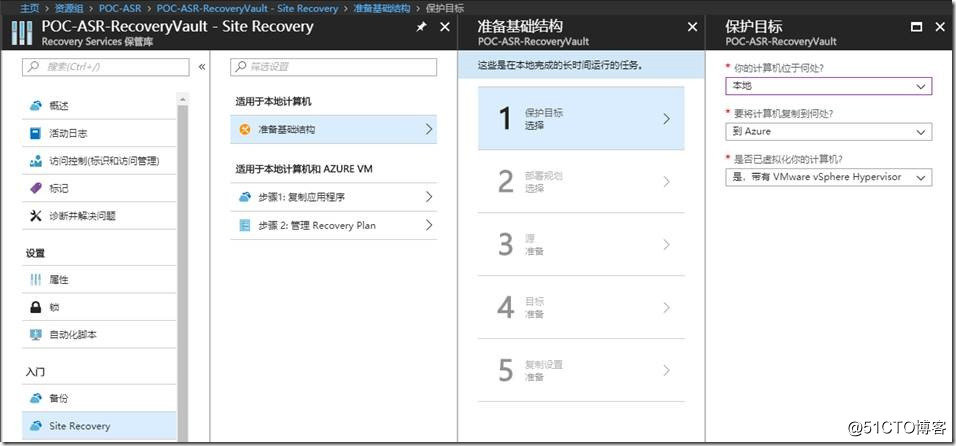956x446 pixels.
Task: Pin the Site Recovery blade
Action: [x=421, y=27]
